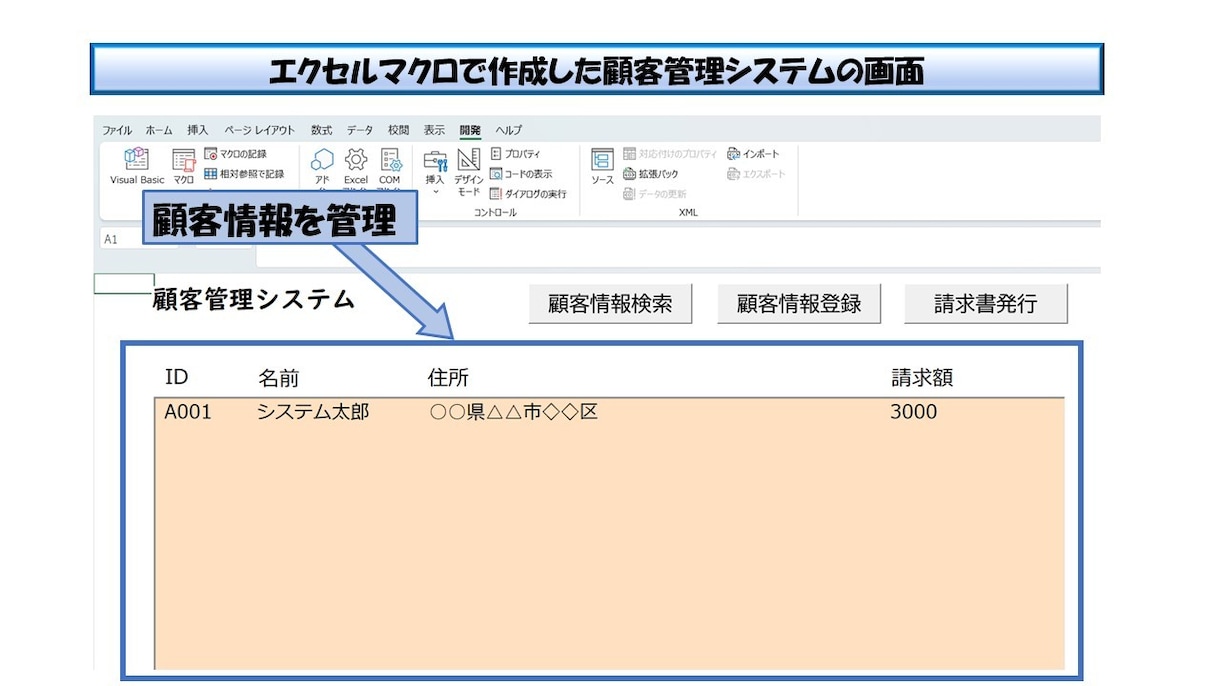Select the active cell A1
Viewport: 1220px width, 686px height.
(x=124, y=282)
